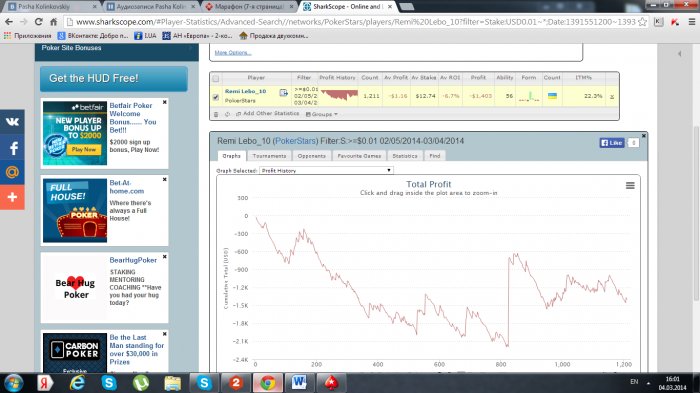Open the Graph Selected Profit History dropdown
This screenshot has width=700, height=393.
click(326, 171)
